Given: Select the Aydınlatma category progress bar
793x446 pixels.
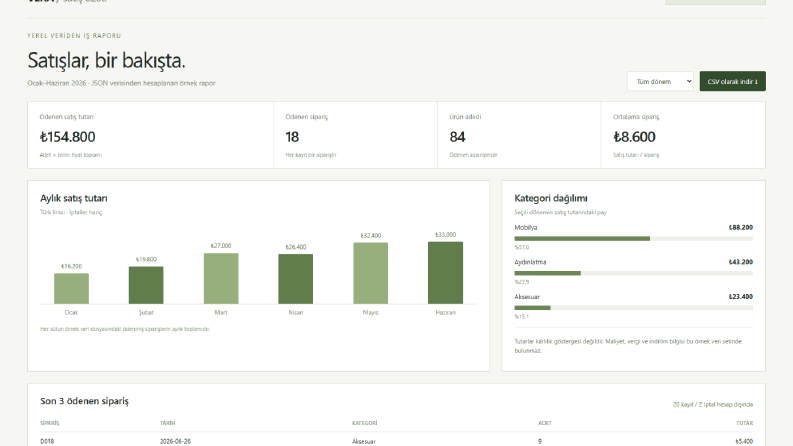Looking at the screenshot, I should click(633, 273).
